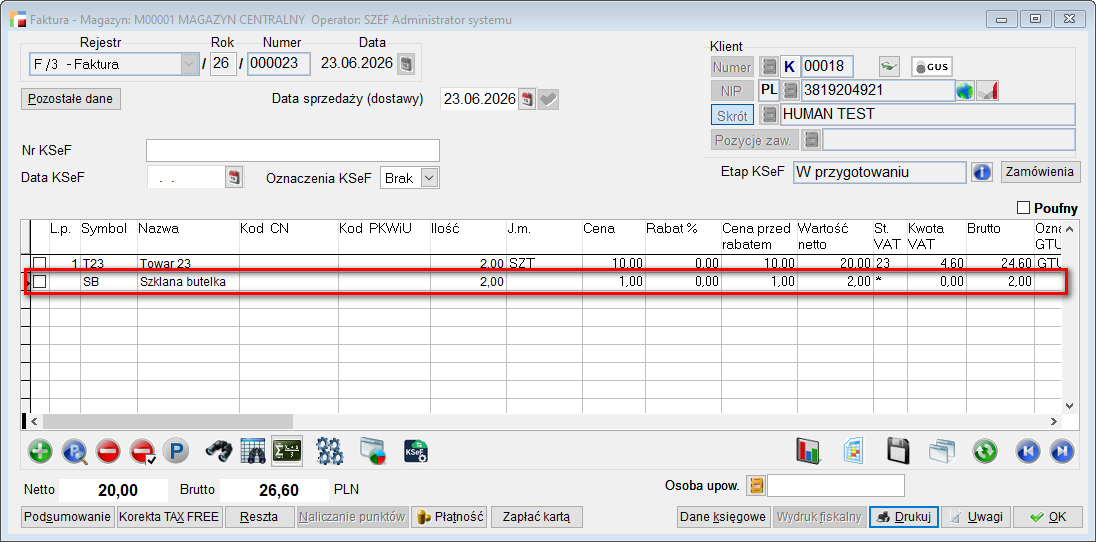Click the Zapłać kartą button
The height and width of the screenshot is (542, 1096).
pyautogui.click(x=537, y=518)
